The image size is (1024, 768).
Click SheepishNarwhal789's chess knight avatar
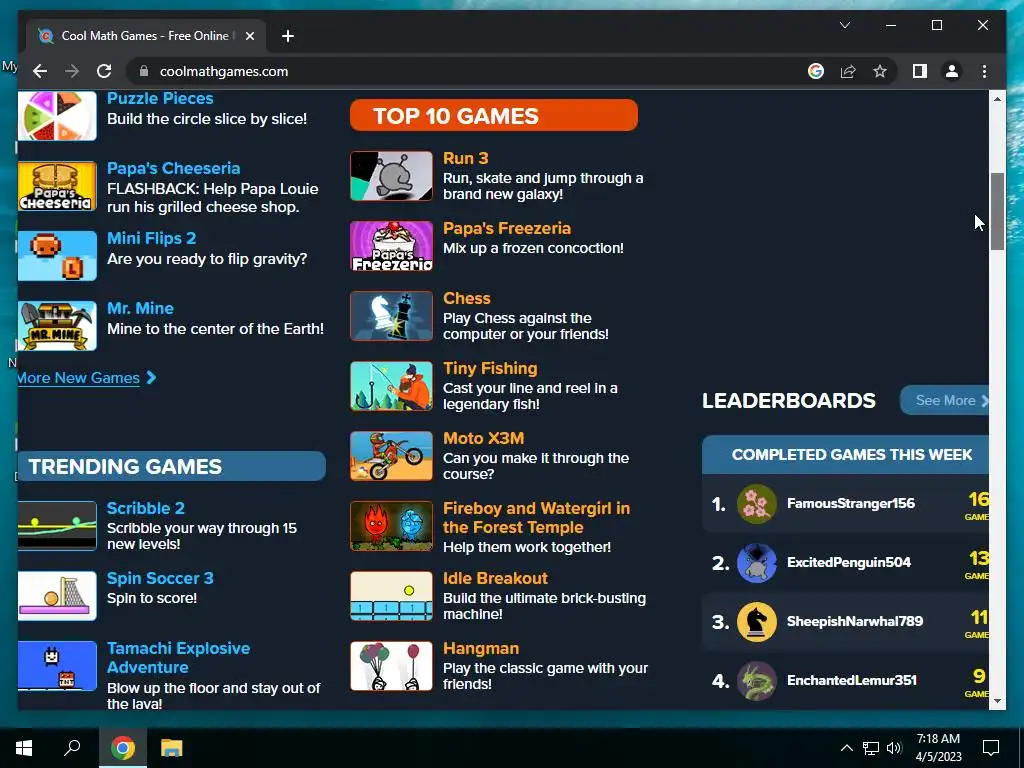[x=757, y=622]
